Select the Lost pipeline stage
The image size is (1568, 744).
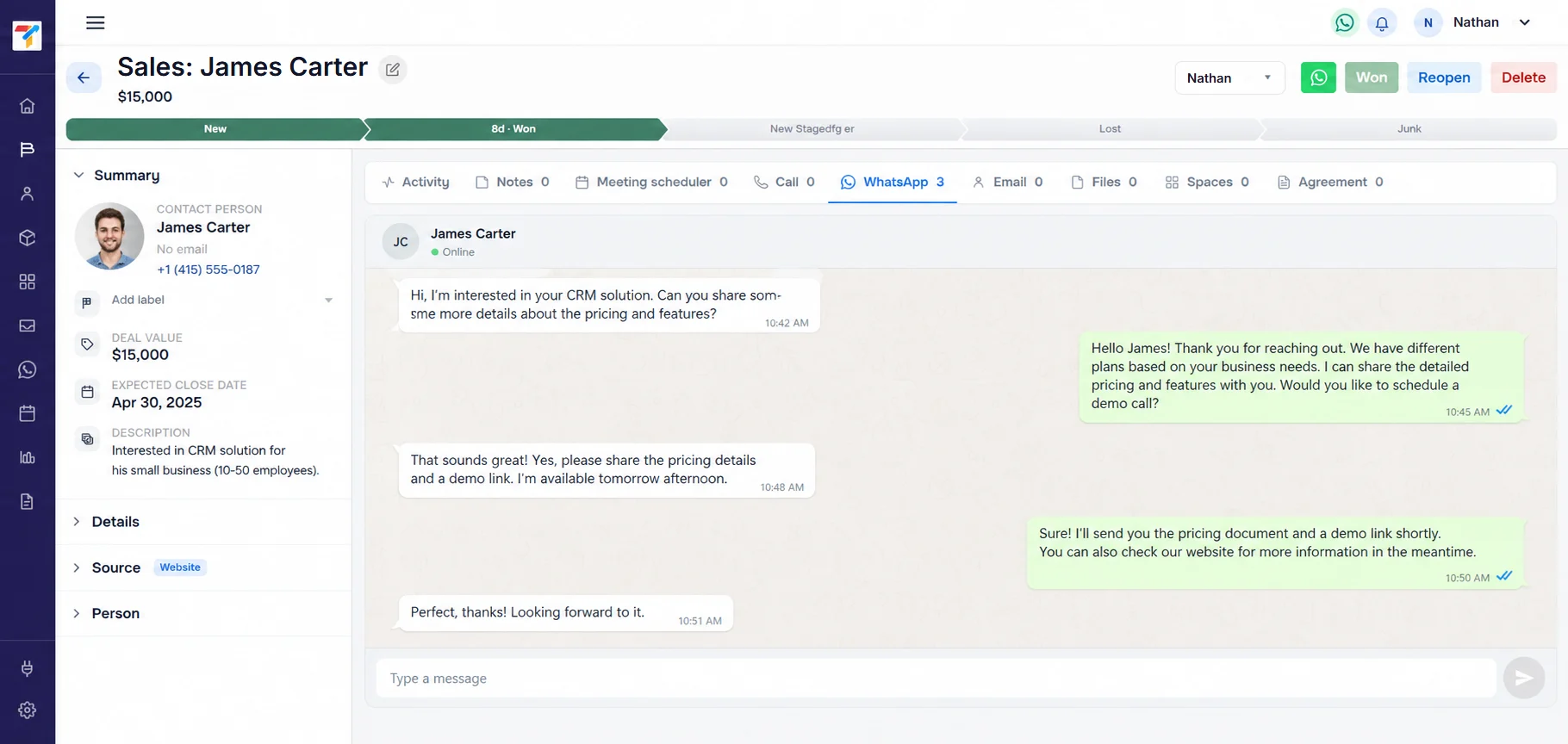tap(1110, 129)
